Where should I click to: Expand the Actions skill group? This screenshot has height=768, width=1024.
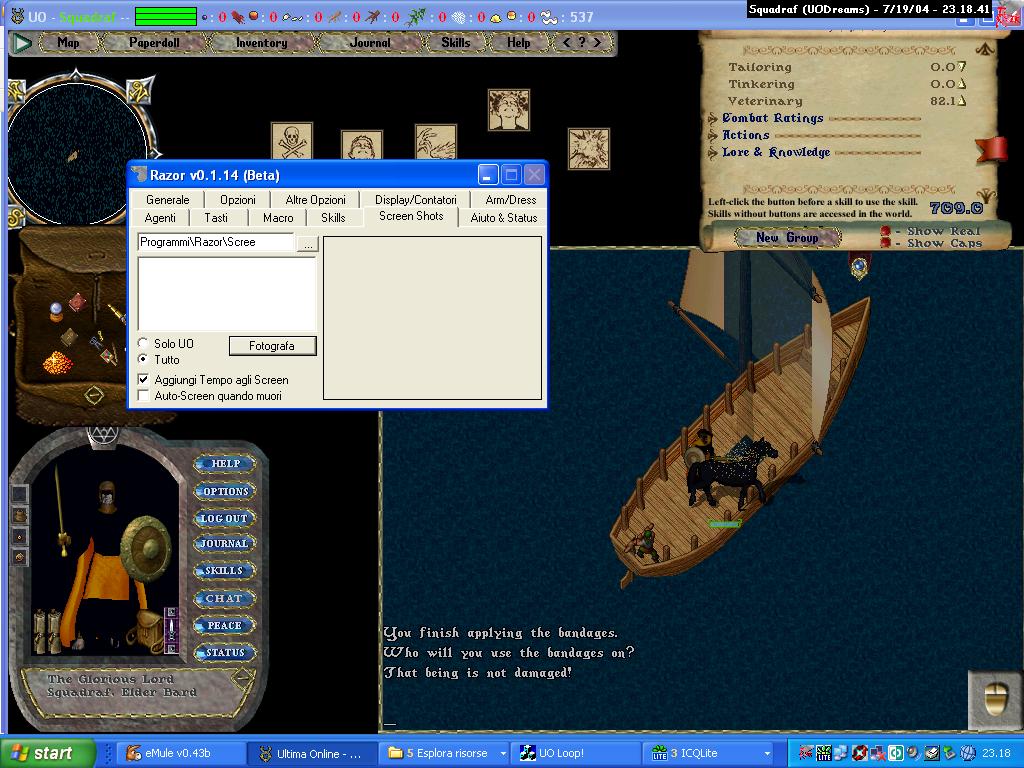(x=713, y=135)
